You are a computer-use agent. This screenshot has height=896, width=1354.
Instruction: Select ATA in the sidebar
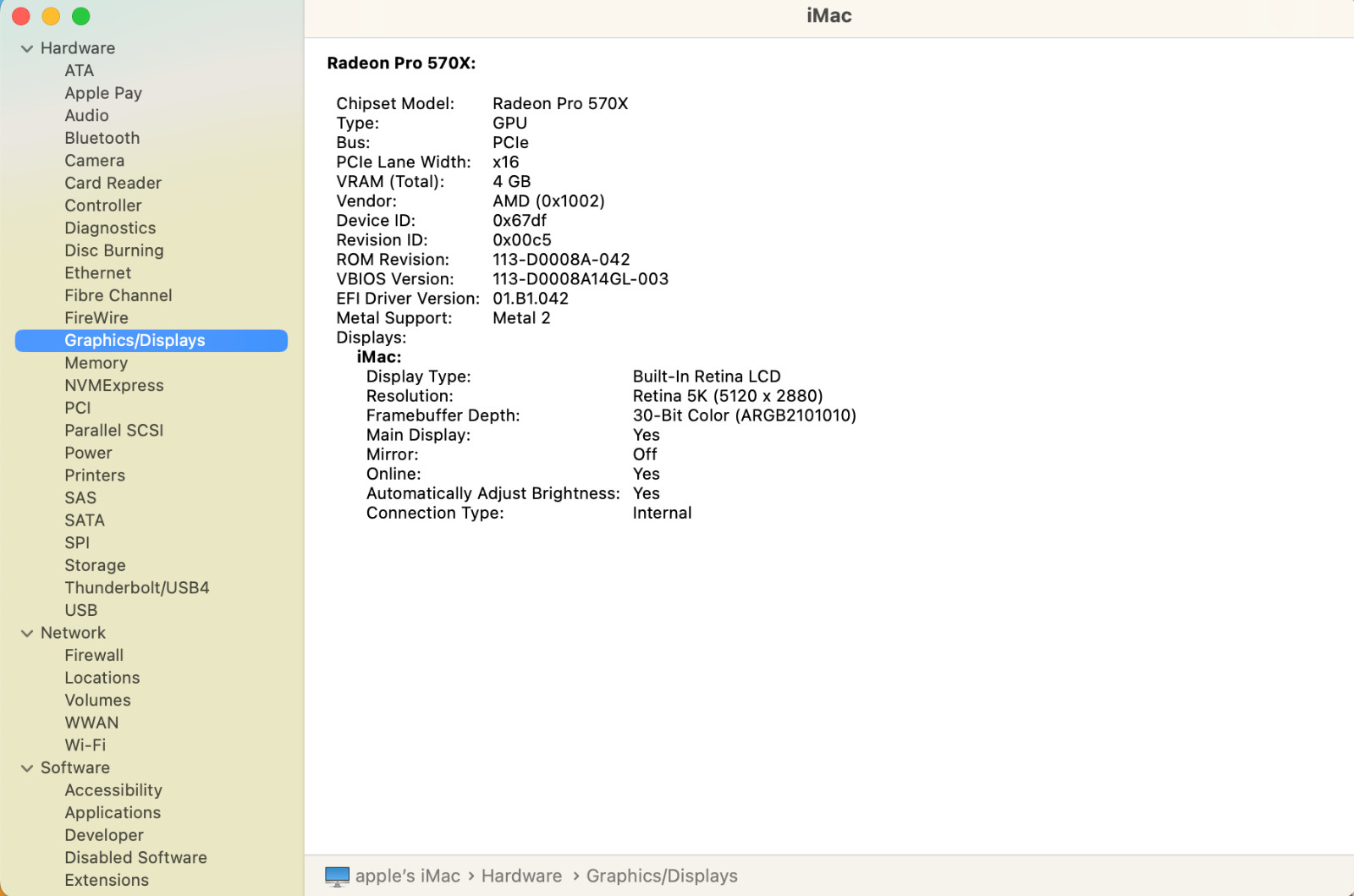click(x=80, y=71)
